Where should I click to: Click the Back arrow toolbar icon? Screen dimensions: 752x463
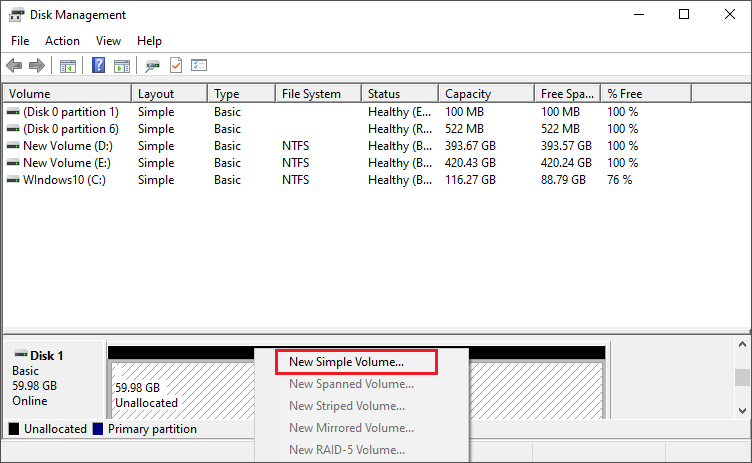tap(14, 66)
